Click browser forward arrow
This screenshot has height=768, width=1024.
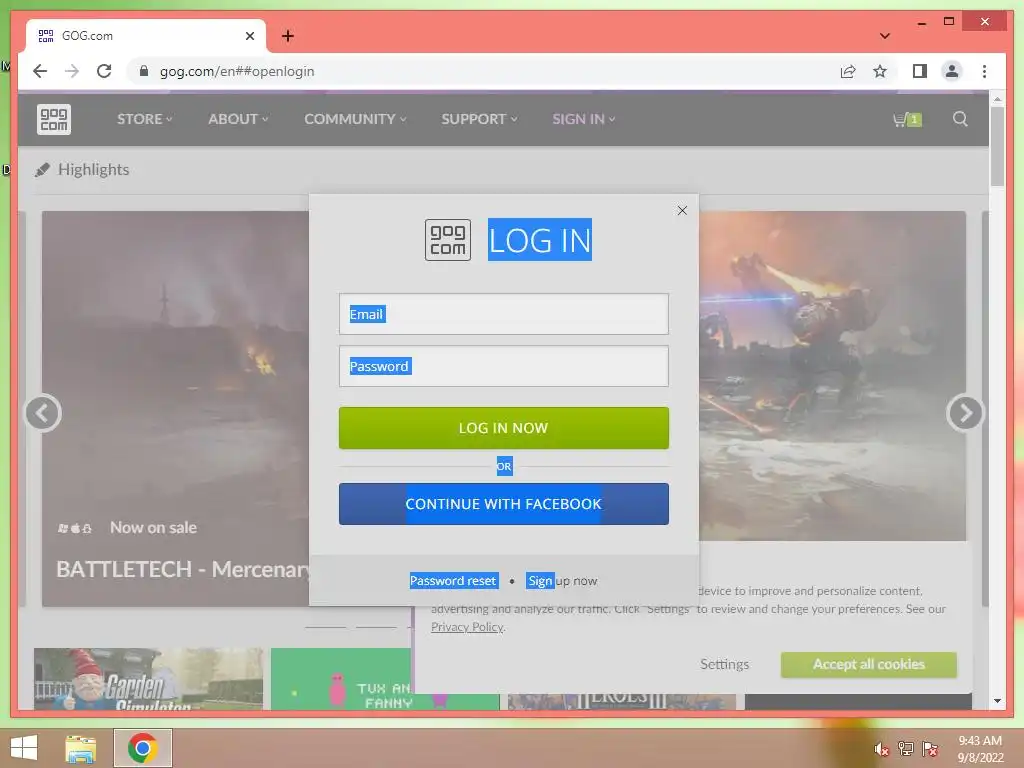(x=72, y=71)
